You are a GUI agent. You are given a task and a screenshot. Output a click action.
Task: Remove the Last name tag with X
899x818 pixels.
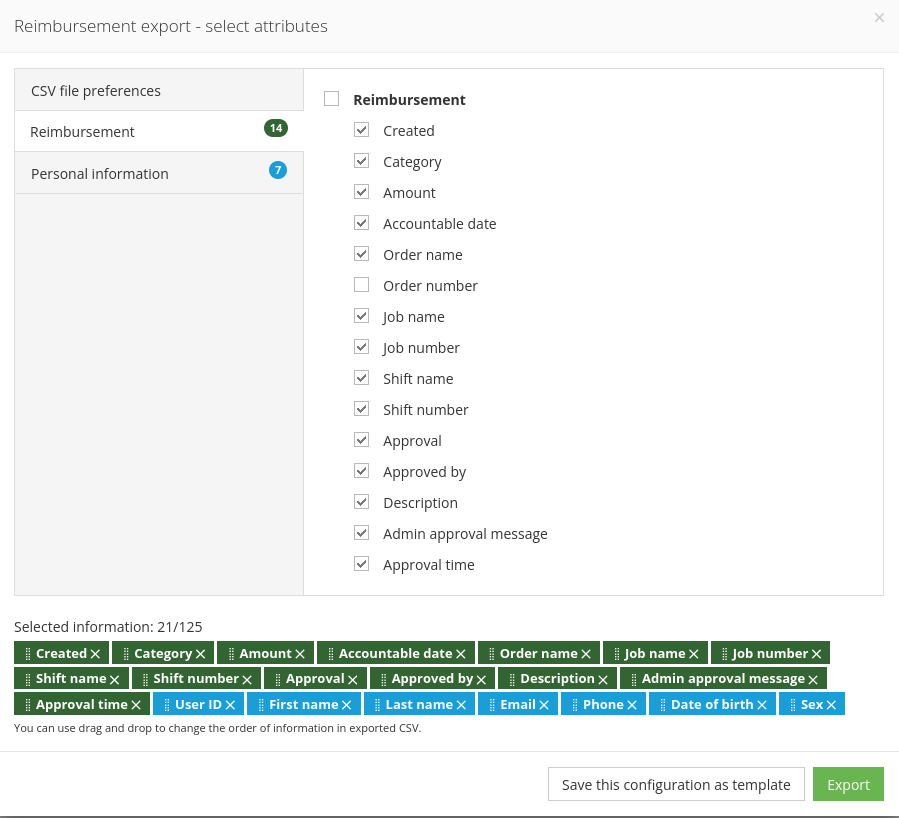tap(461, 705)
